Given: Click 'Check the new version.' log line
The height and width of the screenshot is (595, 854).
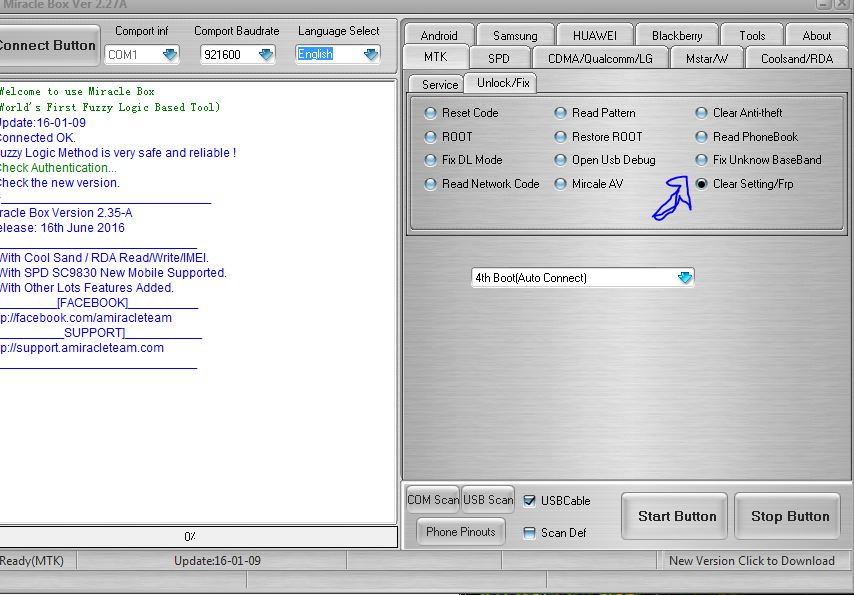Looking at the screenshot, I should [60, 183].
